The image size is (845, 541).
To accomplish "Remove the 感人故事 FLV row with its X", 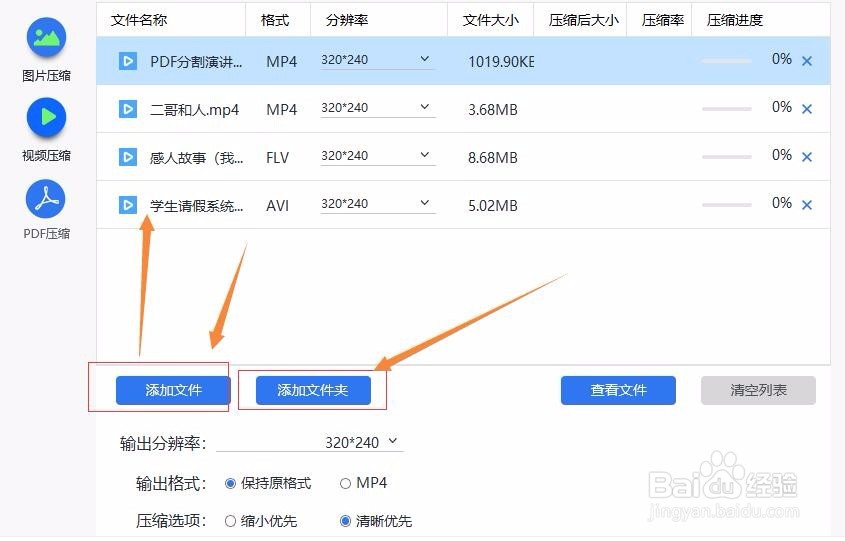I will [807, 157].
